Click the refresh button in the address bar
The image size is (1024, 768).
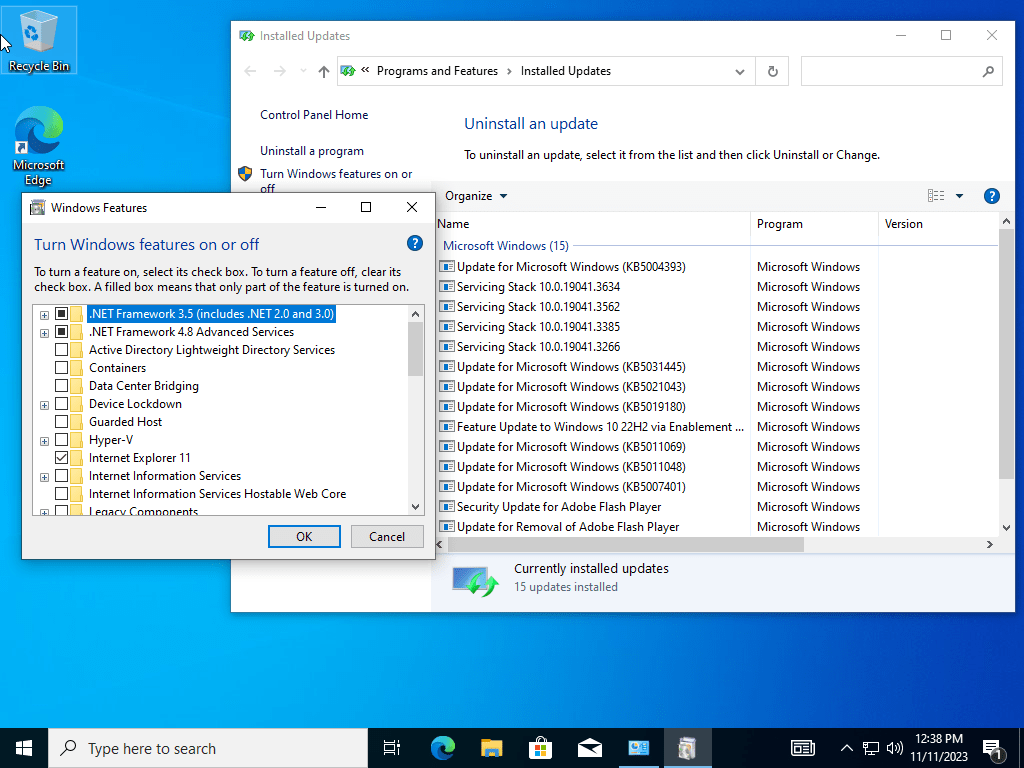[773, 71]
